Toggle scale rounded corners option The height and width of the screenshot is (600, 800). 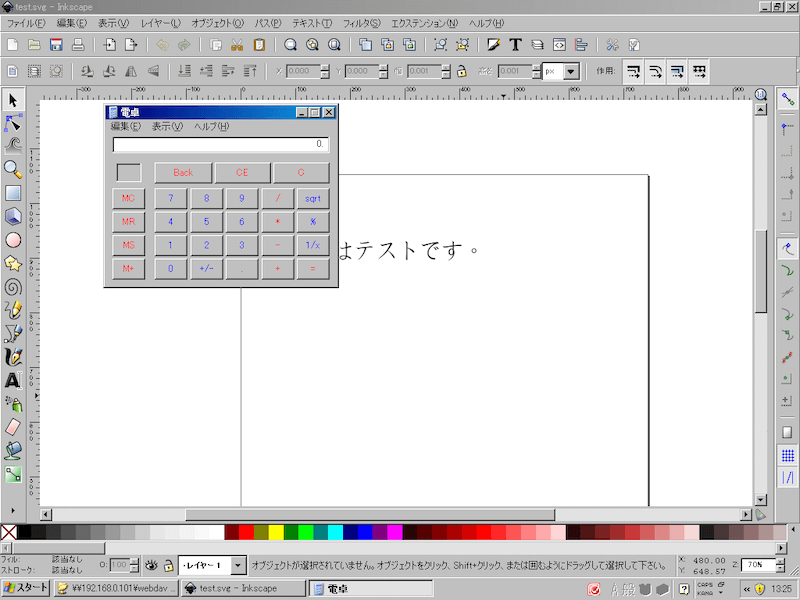[x=656, y=71]
